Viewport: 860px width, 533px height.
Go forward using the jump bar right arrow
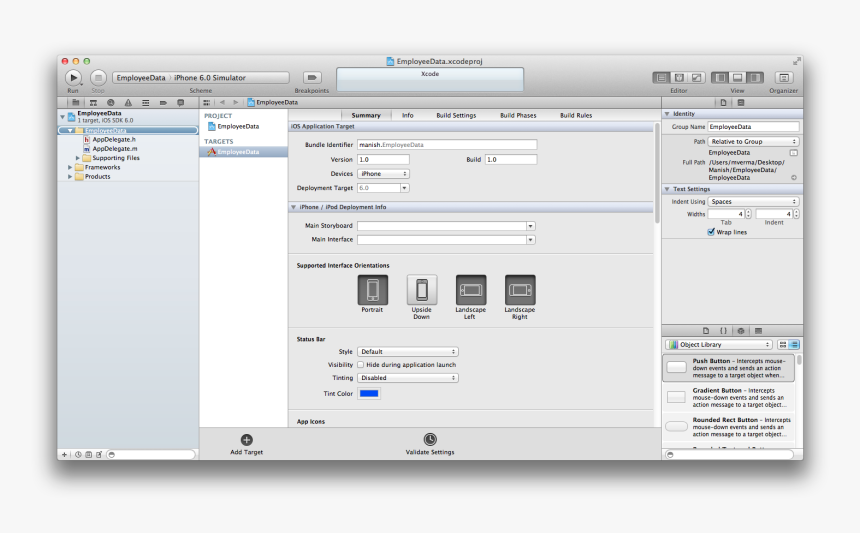pyautogui.click(x=236, y=103)
